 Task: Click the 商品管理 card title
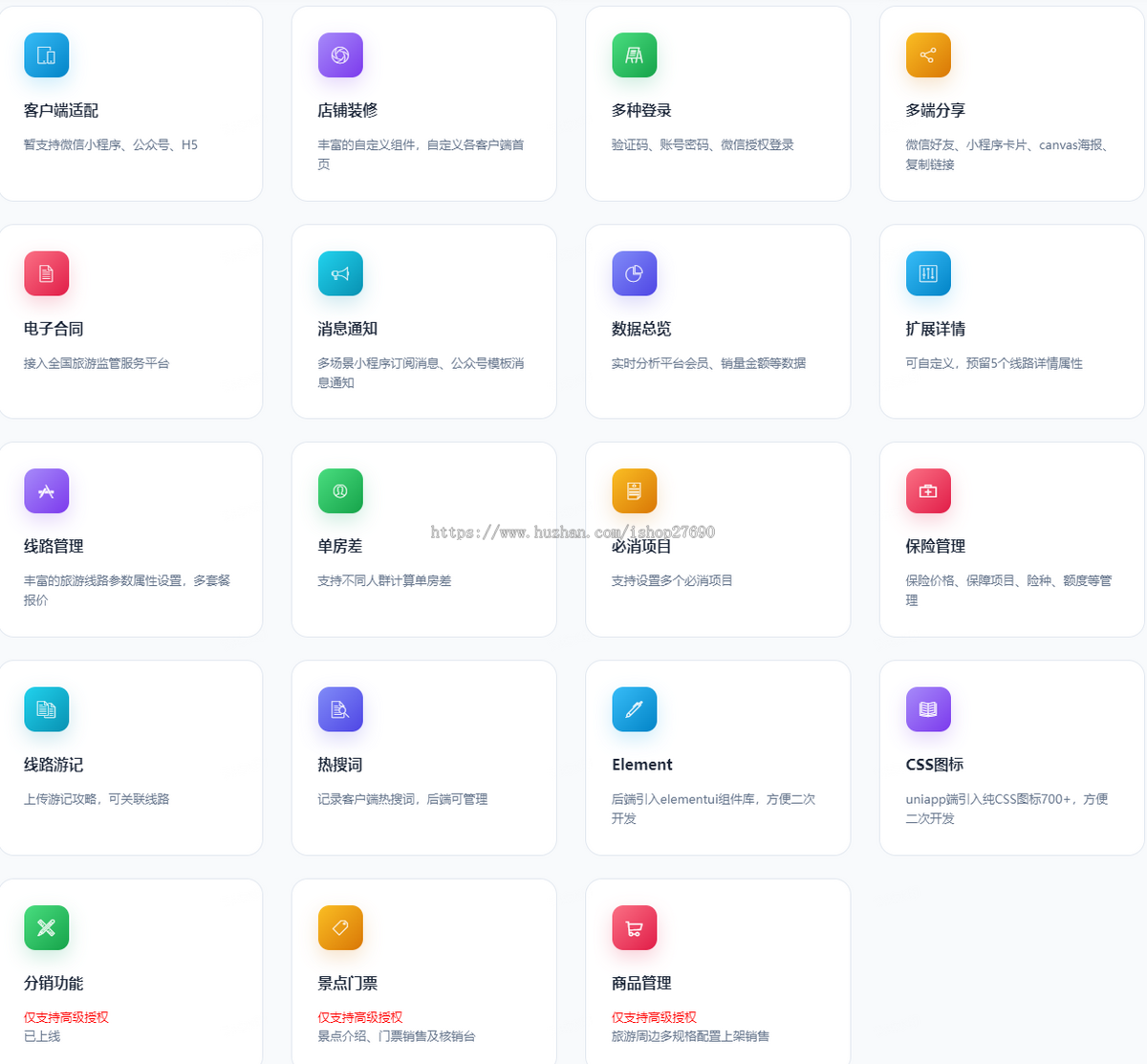tap(641, 983)
